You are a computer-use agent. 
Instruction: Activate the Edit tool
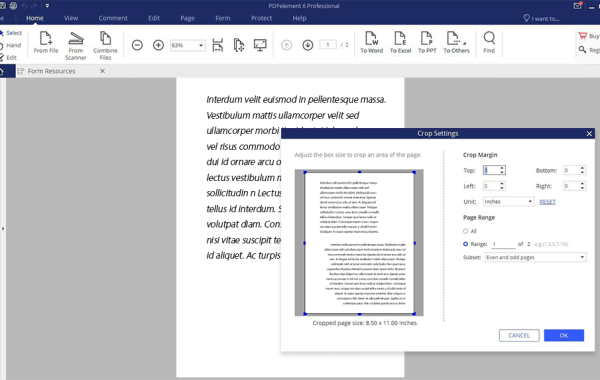click(9, 57)
